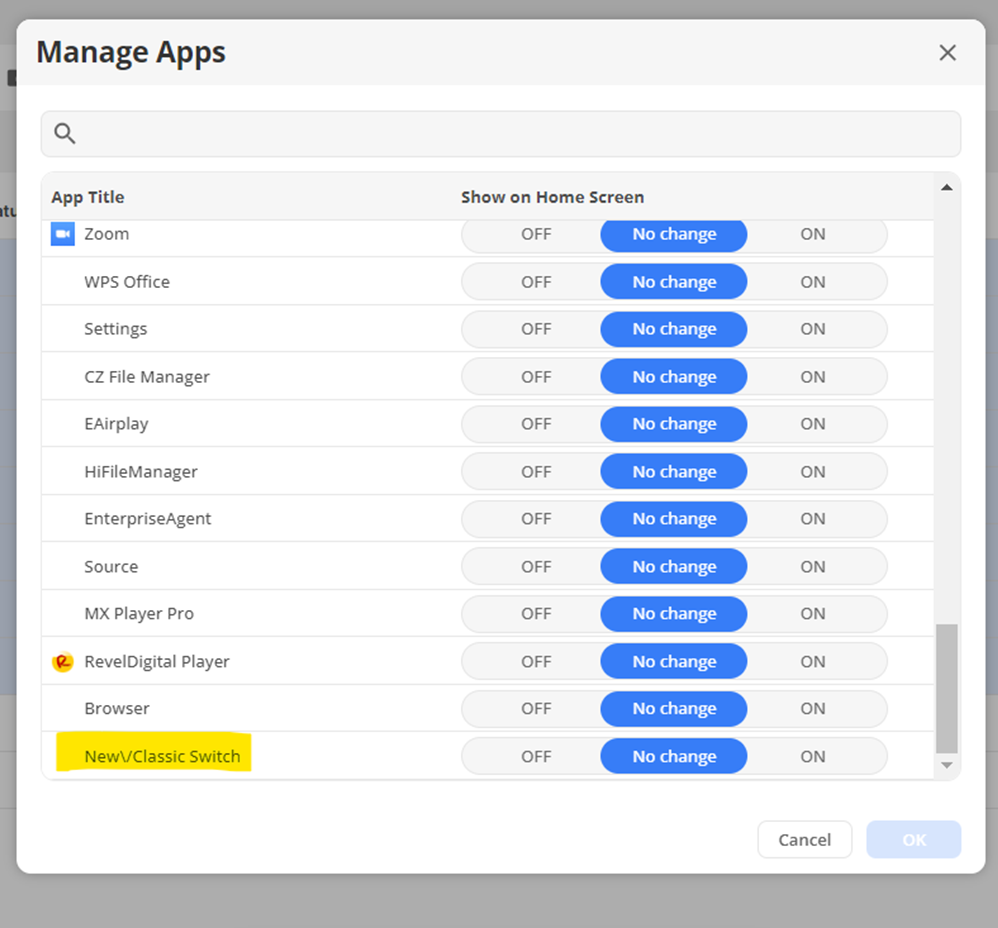Set RevelDigital Player to OFF
998x928 pixels.
[536, 661]
